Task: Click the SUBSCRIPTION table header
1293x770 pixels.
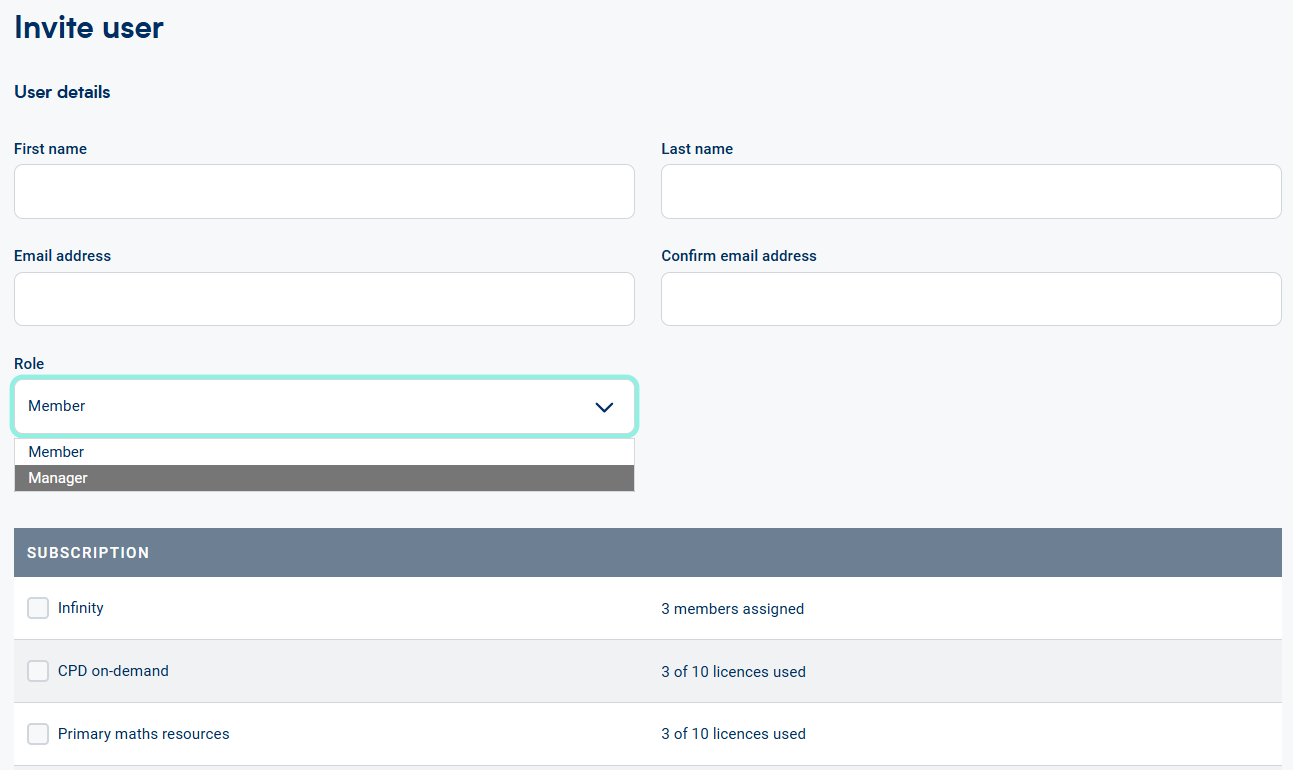Action: pyautogui.click(x=88, y=553)
